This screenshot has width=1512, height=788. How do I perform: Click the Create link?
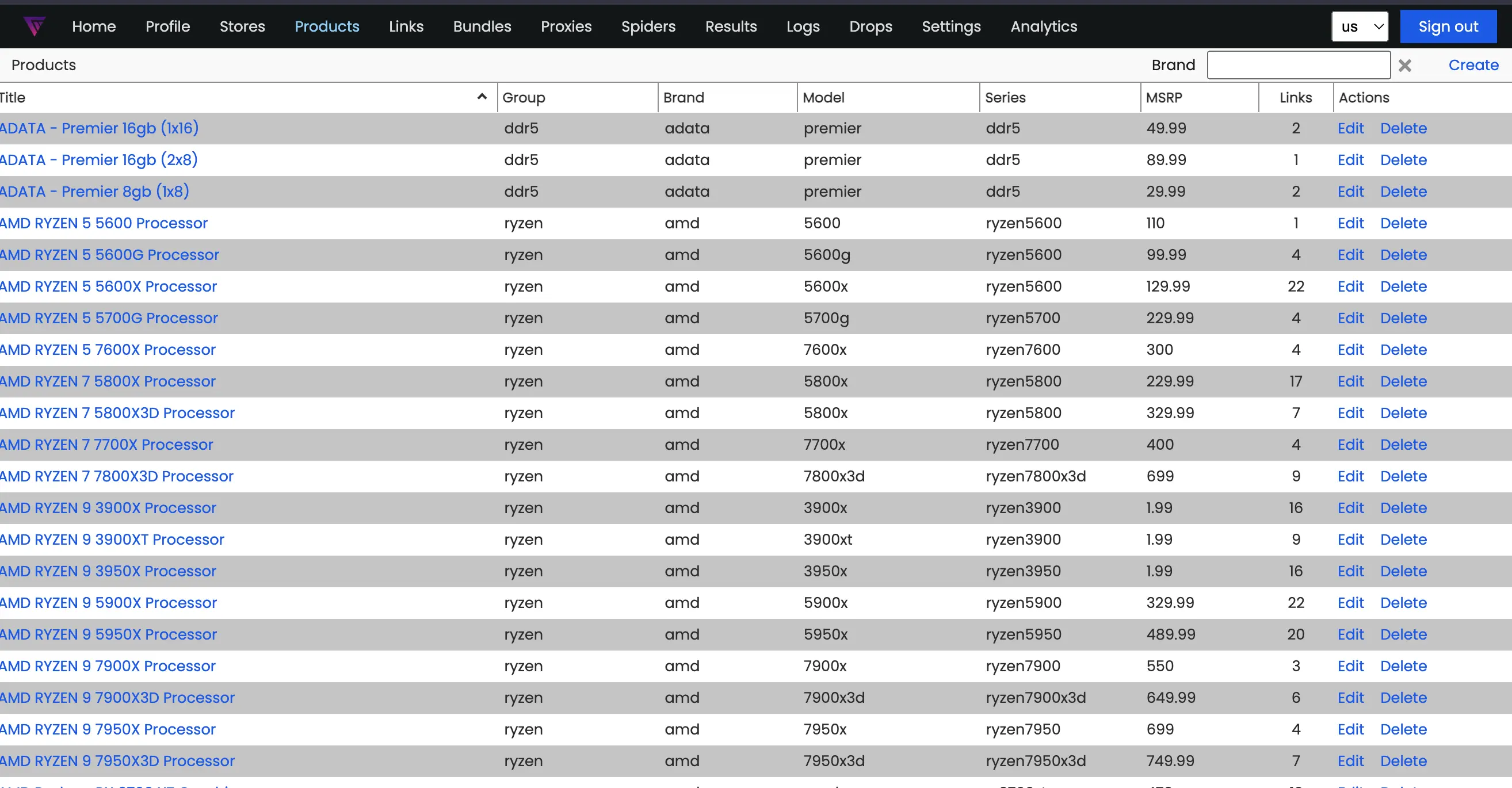[1473, 65]
